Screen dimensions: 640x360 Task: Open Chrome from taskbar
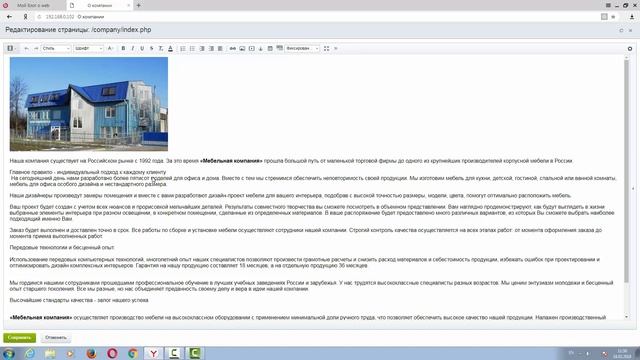133,353
